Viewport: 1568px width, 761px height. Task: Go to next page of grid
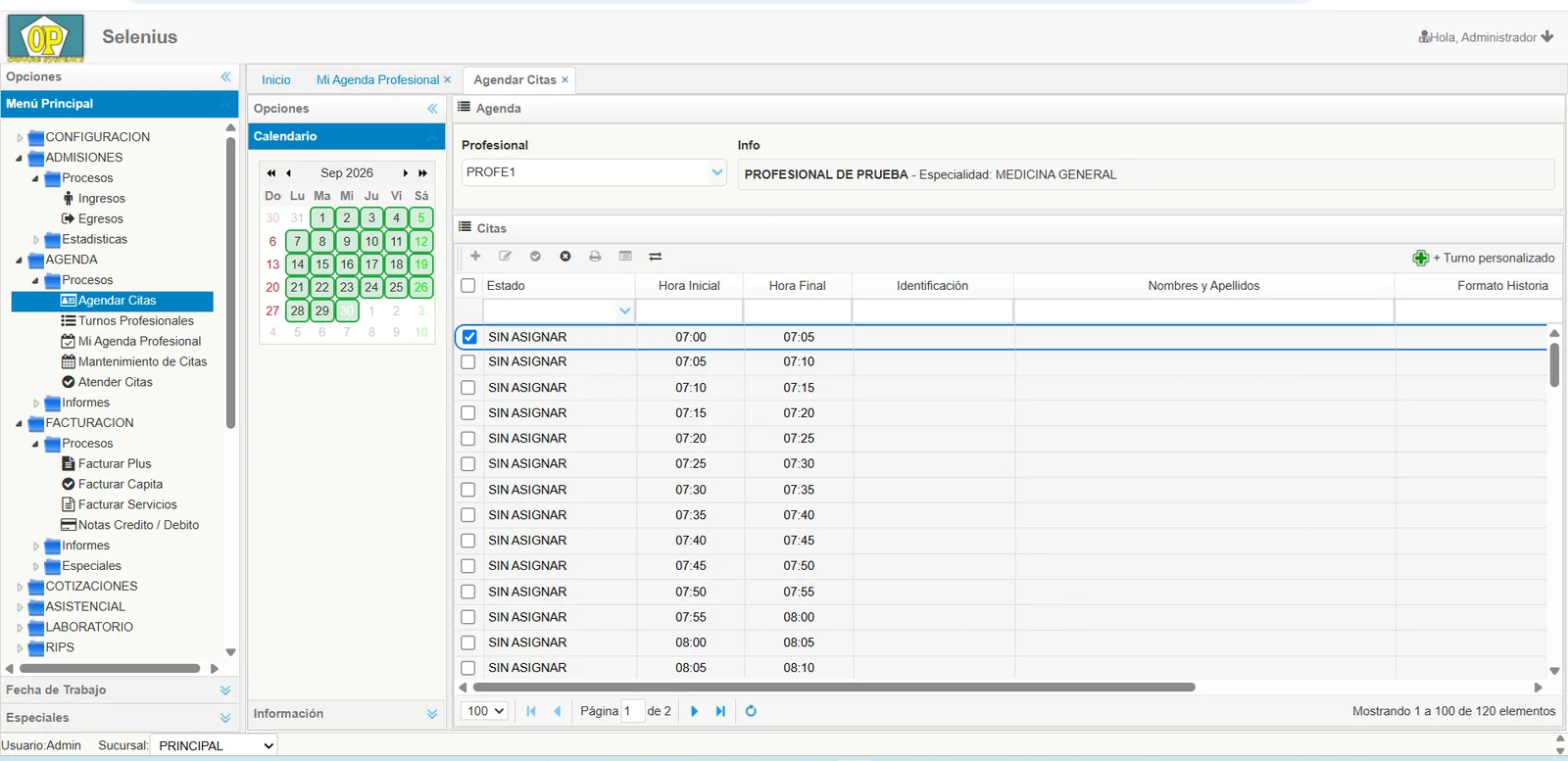tap(694, 711)
